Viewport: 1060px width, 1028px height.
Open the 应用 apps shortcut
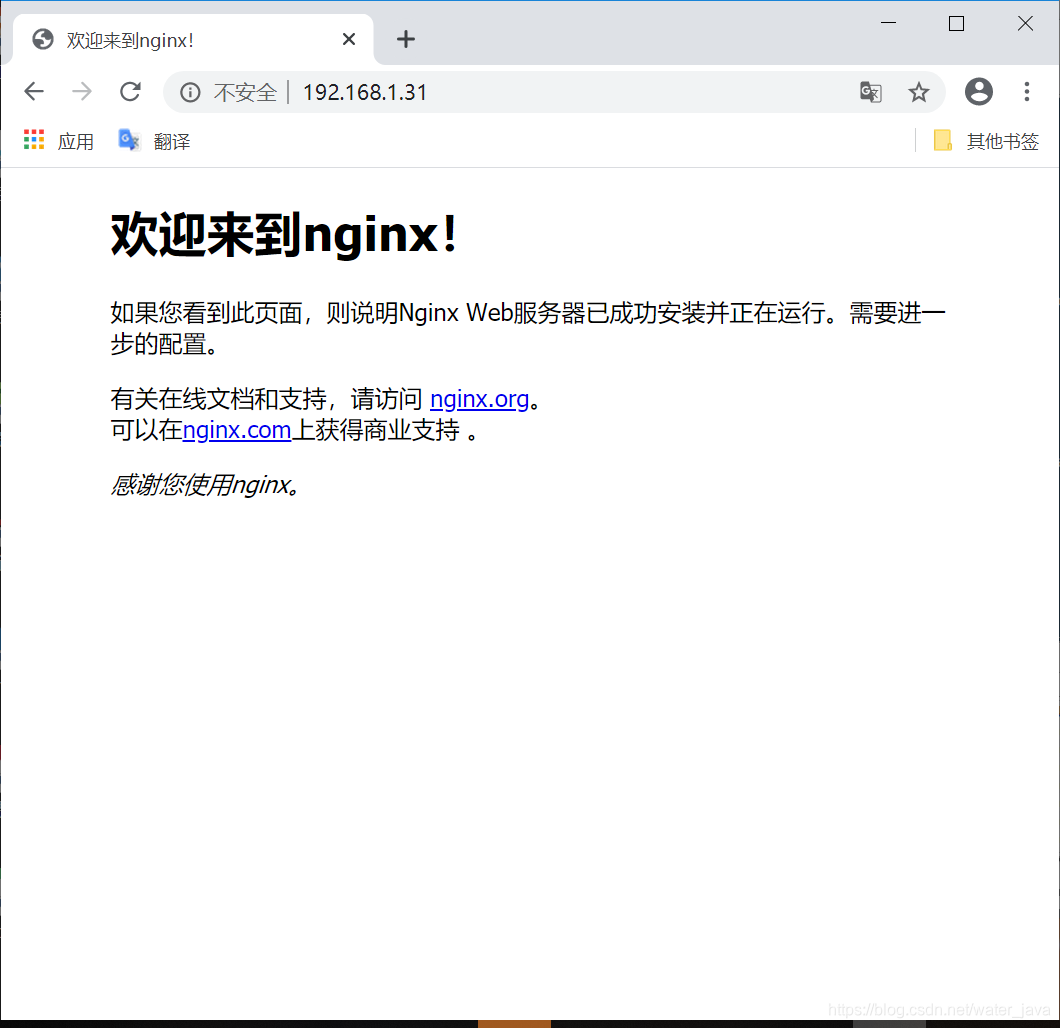pyautogui.click(x=59, y=141)
